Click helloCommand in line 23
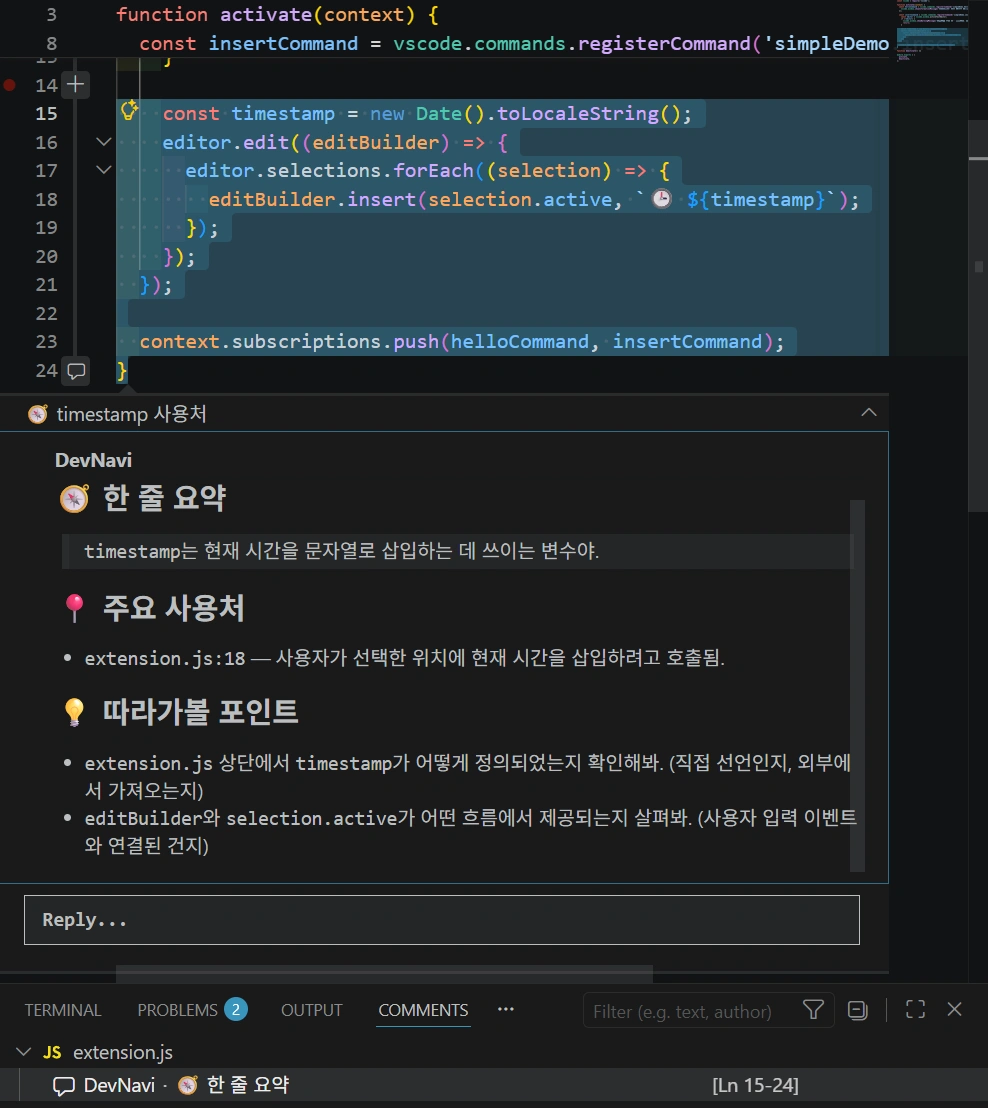Image resolution: width=988 pixels, height=1108 pixels. [519, 341]
